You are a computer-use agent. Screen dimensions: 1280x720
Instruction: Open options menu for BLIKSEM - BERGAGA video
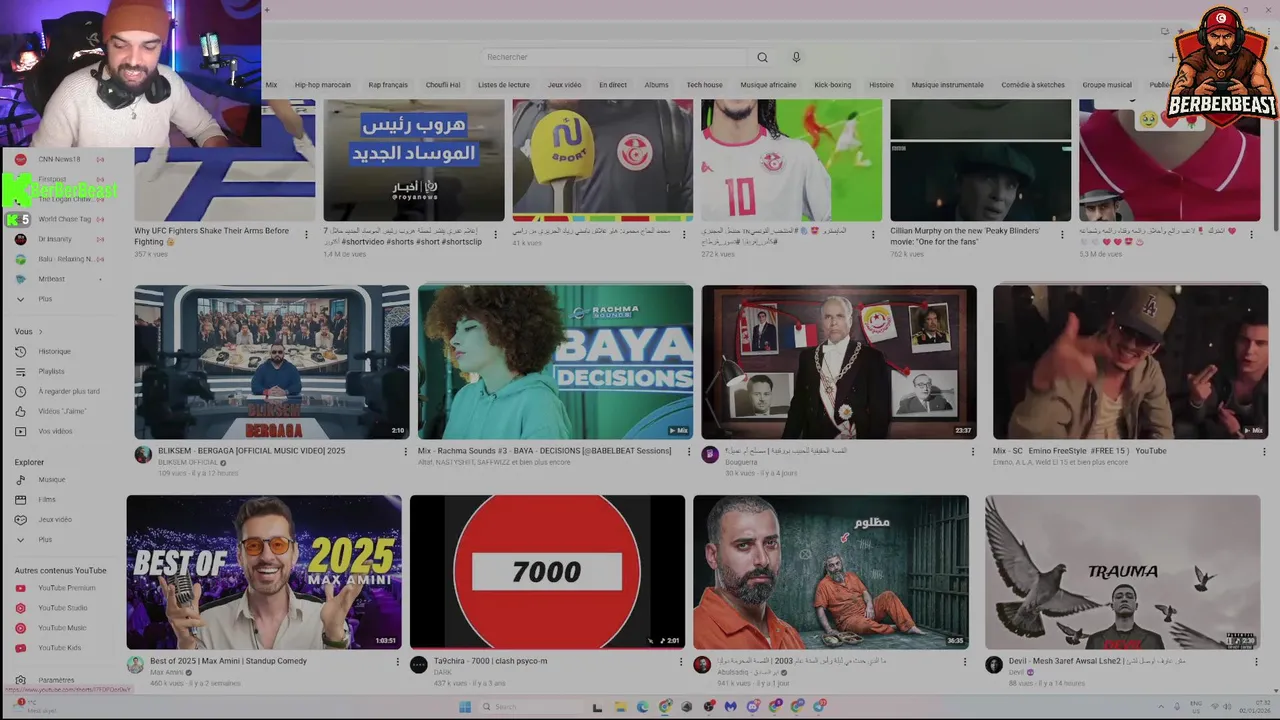pyautogui.click(x=405, y=452)
